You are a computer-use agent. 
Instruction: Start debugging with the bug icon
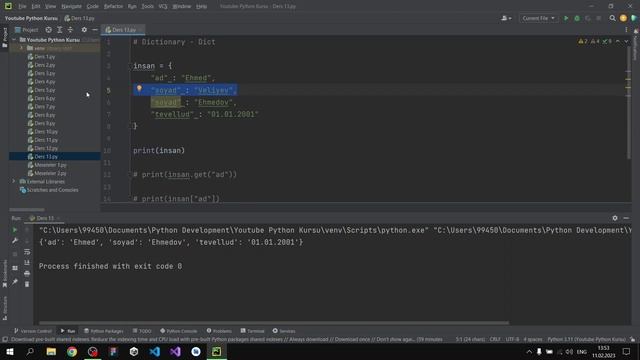pyautogui.click(x=577, y=18)
